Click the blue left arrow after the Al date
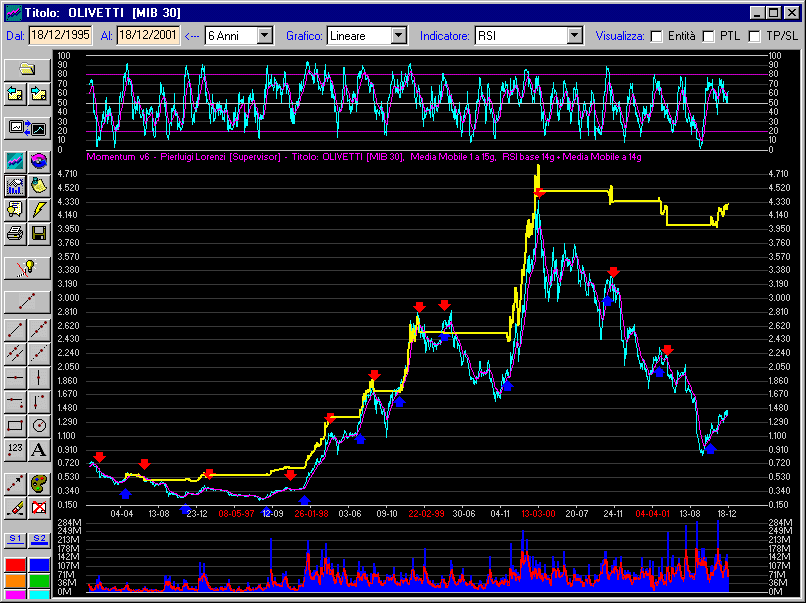Screen dimensions: 806x603 (x=192, y=36)
